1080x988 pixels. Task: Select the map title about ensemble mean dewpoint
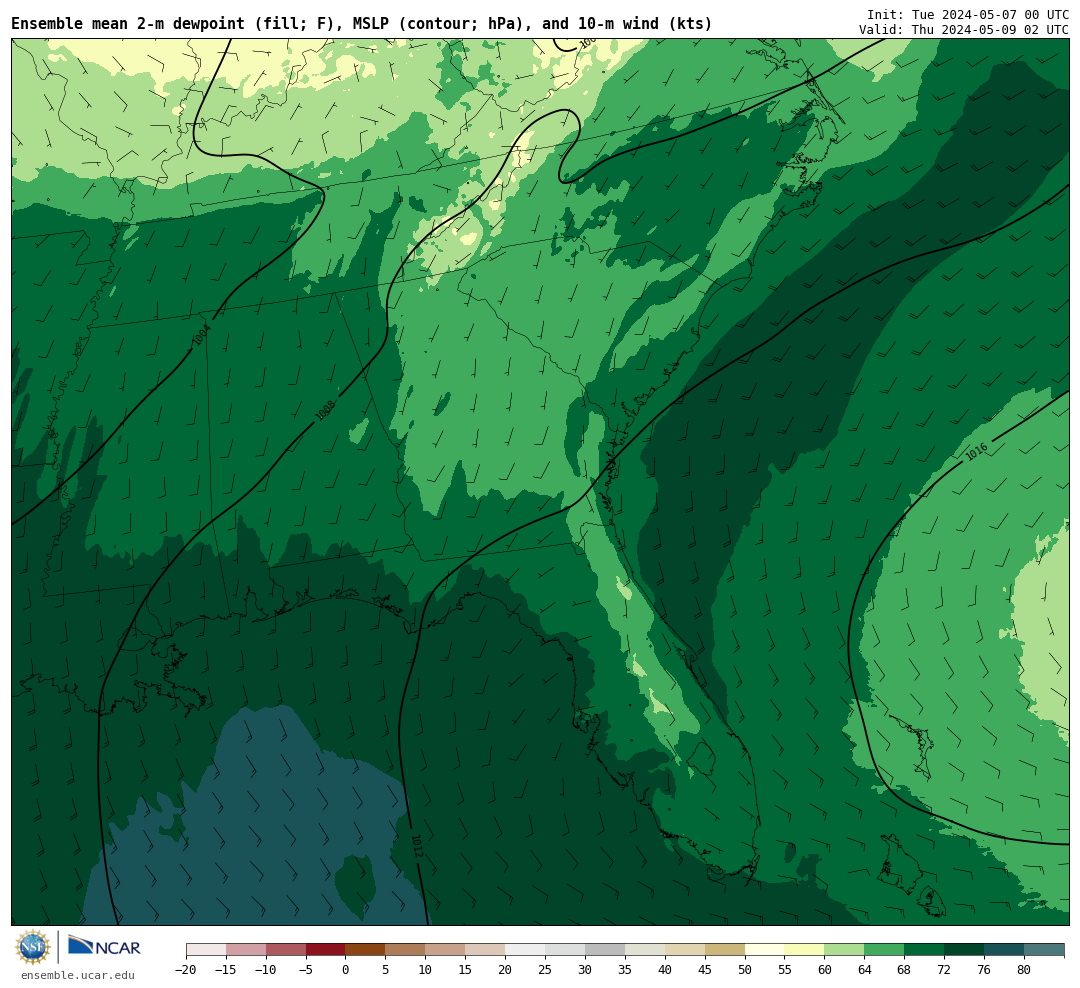coord(362,24)
